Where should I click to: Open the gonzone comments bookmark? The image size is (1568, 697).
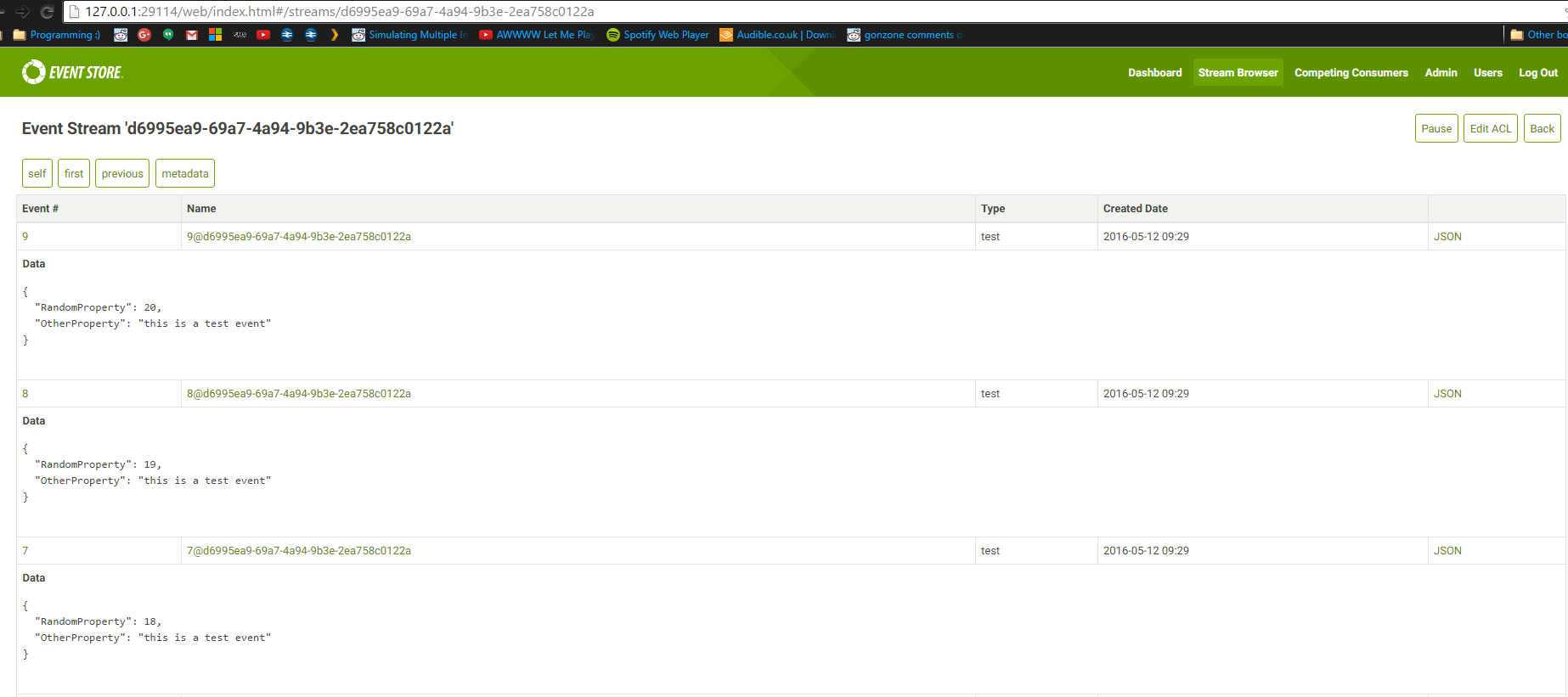point(905,35)
